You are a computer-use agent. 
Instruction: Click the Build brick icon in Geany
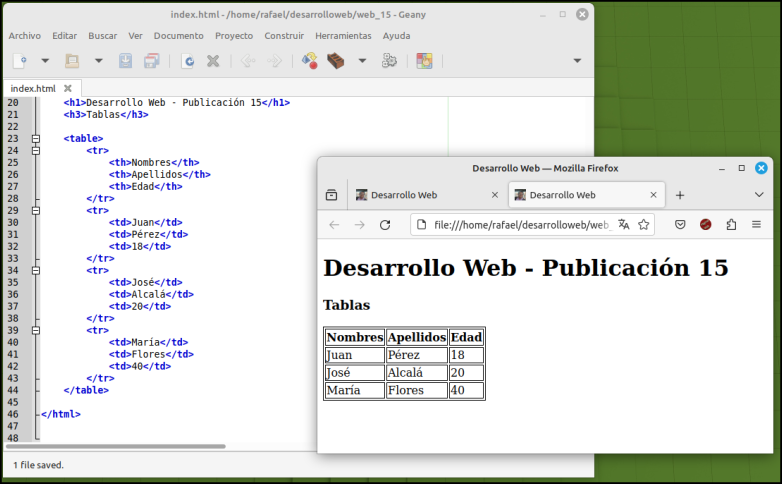click(x=336, y=61)
